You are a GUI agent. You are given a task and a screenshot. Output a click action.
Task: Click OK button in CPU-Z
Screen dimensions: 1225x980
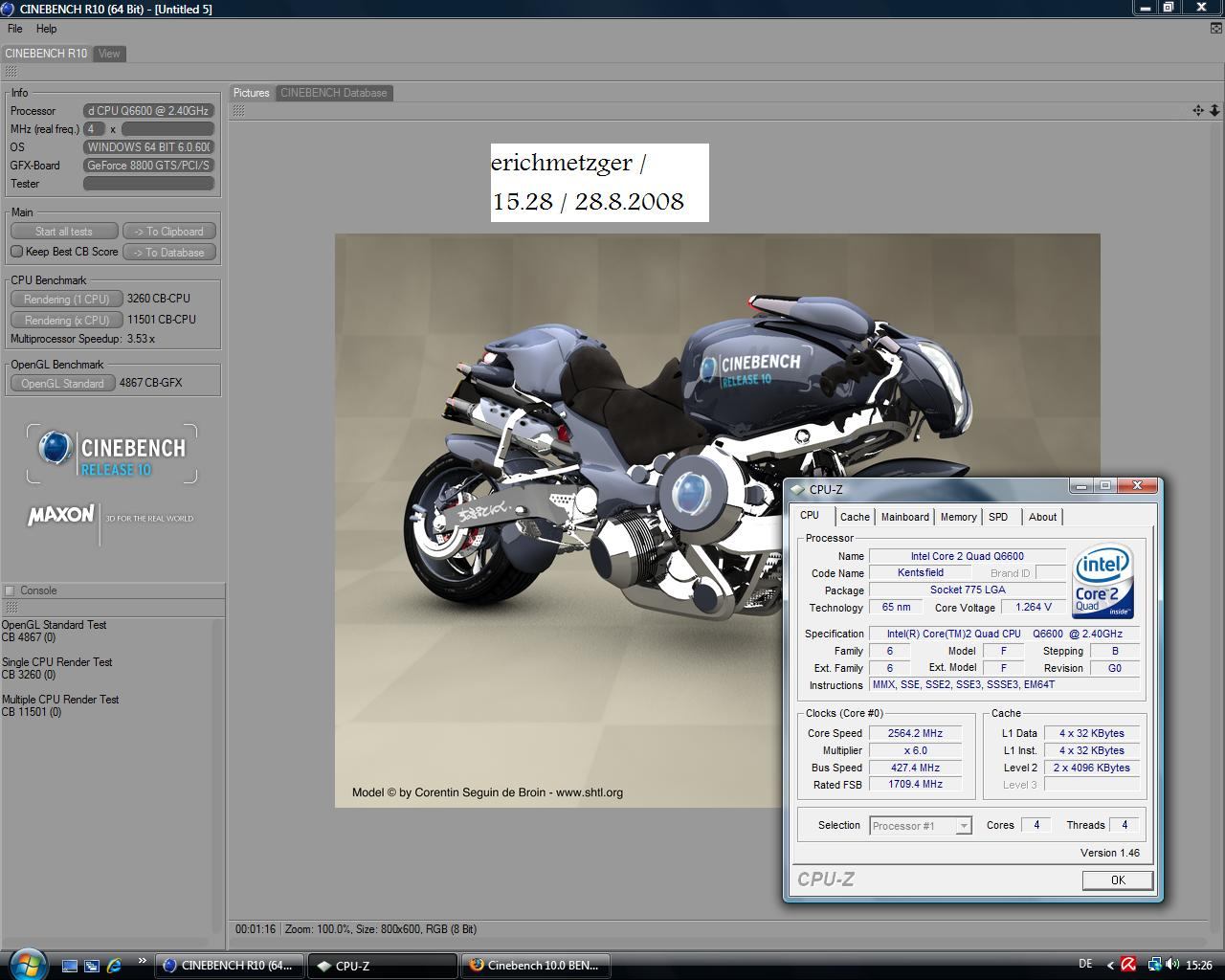tap(1117, 880)
